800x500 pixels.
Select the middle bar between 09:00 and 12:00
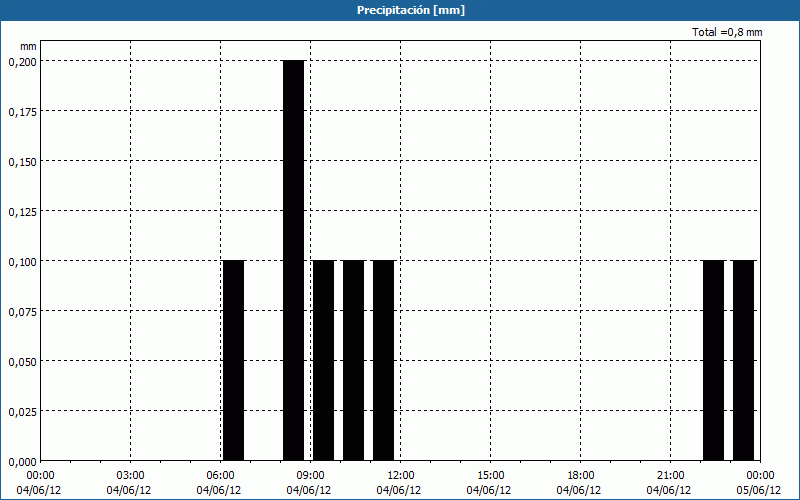354,360
